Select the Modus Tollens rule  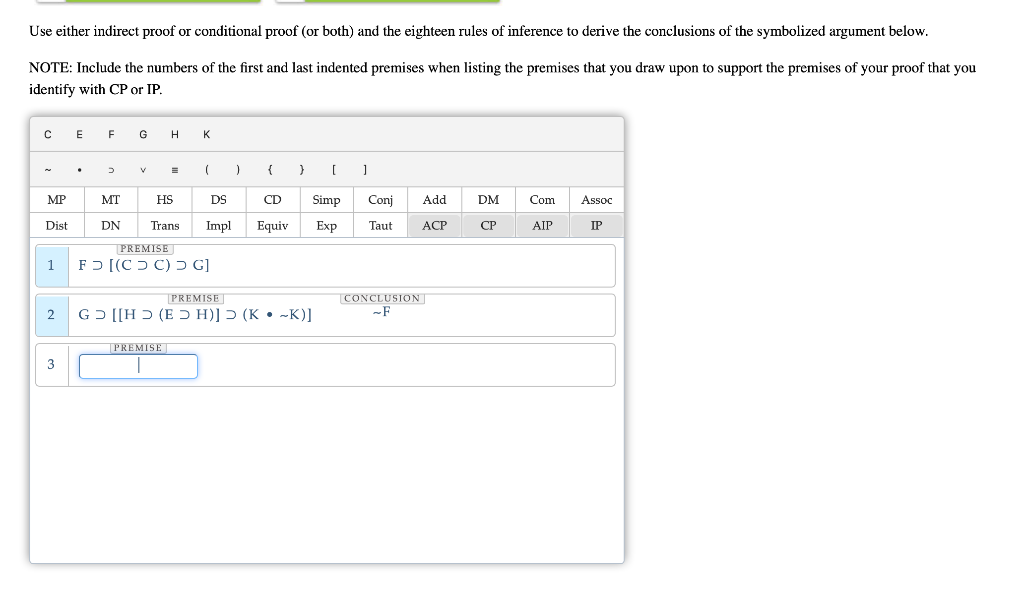pos(109,199)
